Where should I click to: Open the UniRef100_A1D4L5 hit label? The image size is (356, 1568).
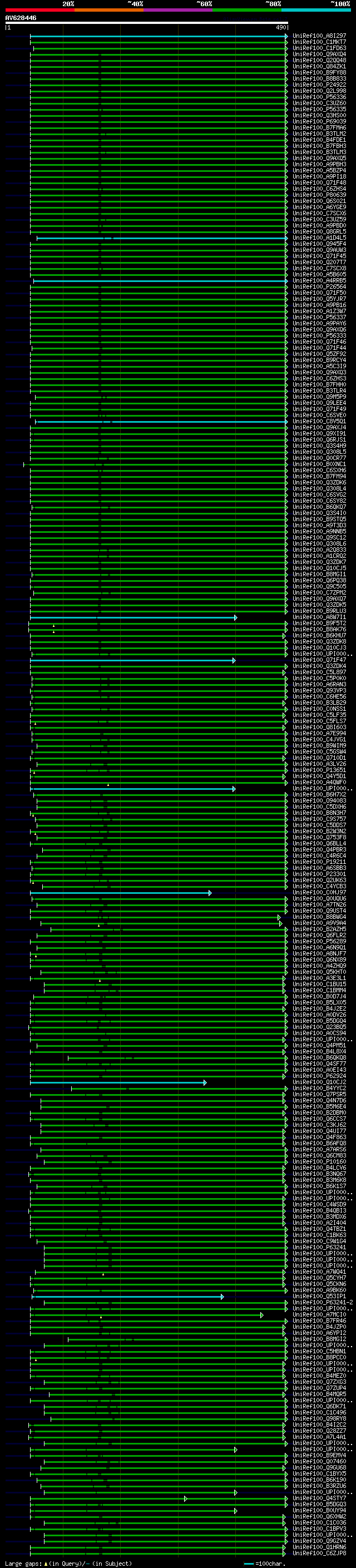tap(319, 238)
